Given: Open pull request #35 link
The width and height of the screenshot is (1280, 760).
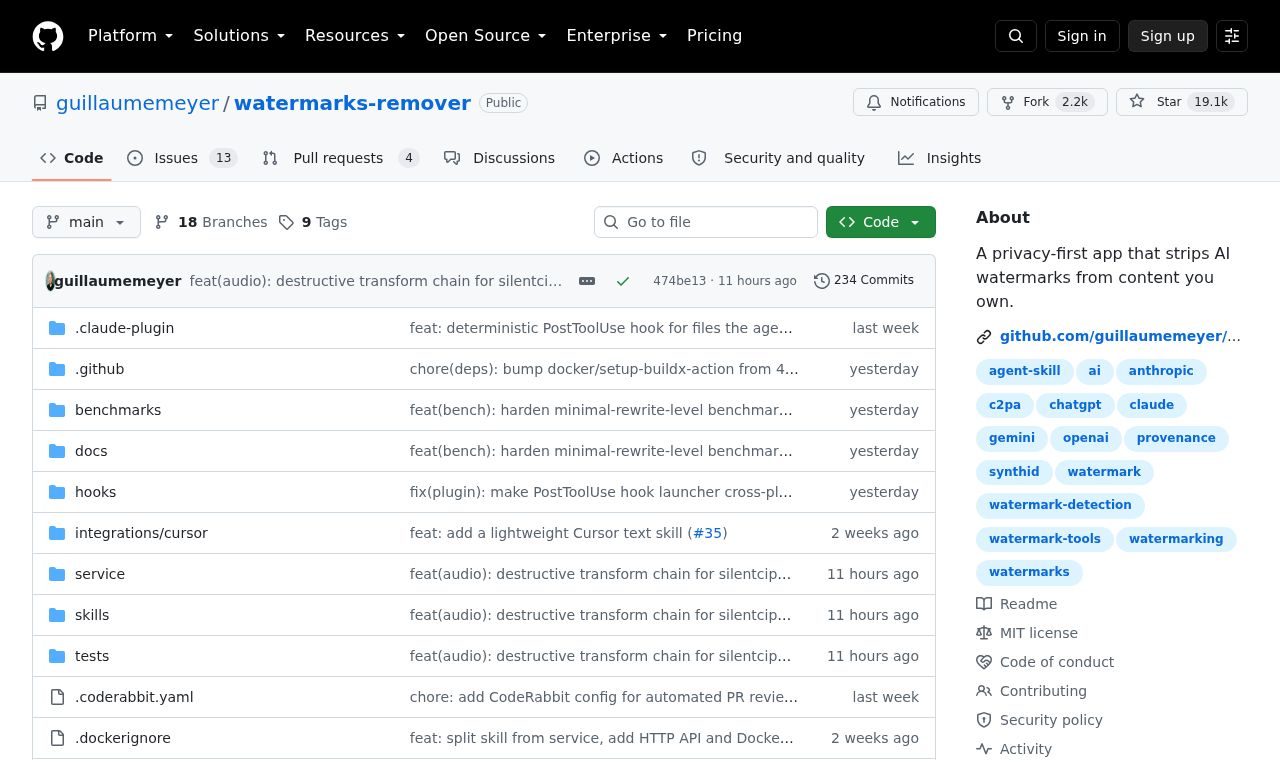Looking at the screenshot, I should (708, 533).
